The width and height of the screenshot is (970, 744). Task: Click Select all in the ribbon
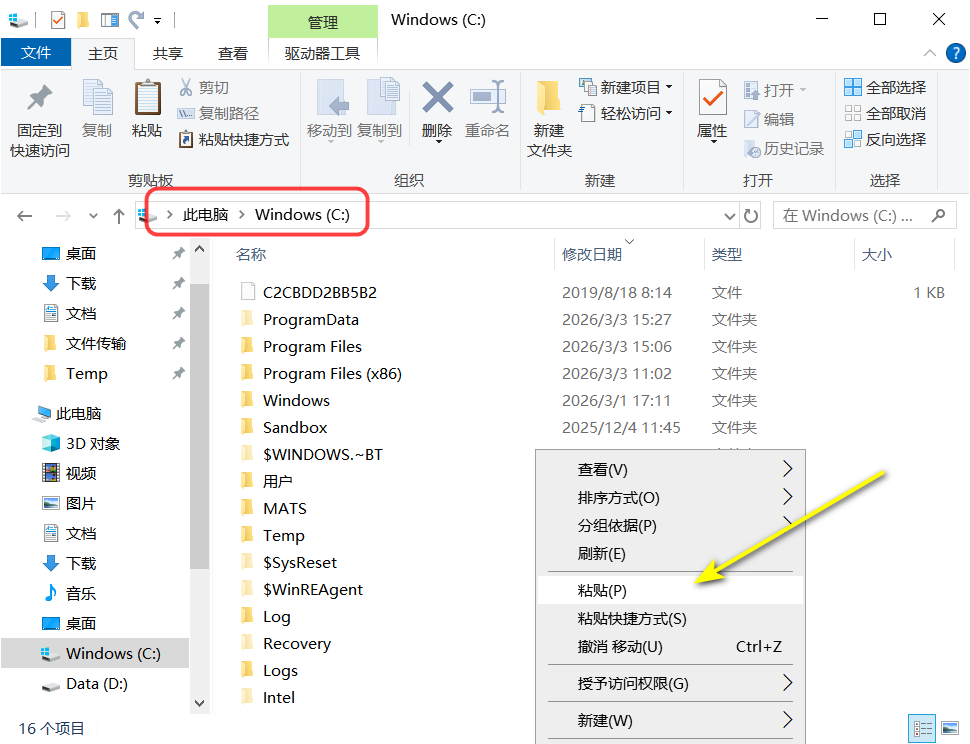coord(885,88)
